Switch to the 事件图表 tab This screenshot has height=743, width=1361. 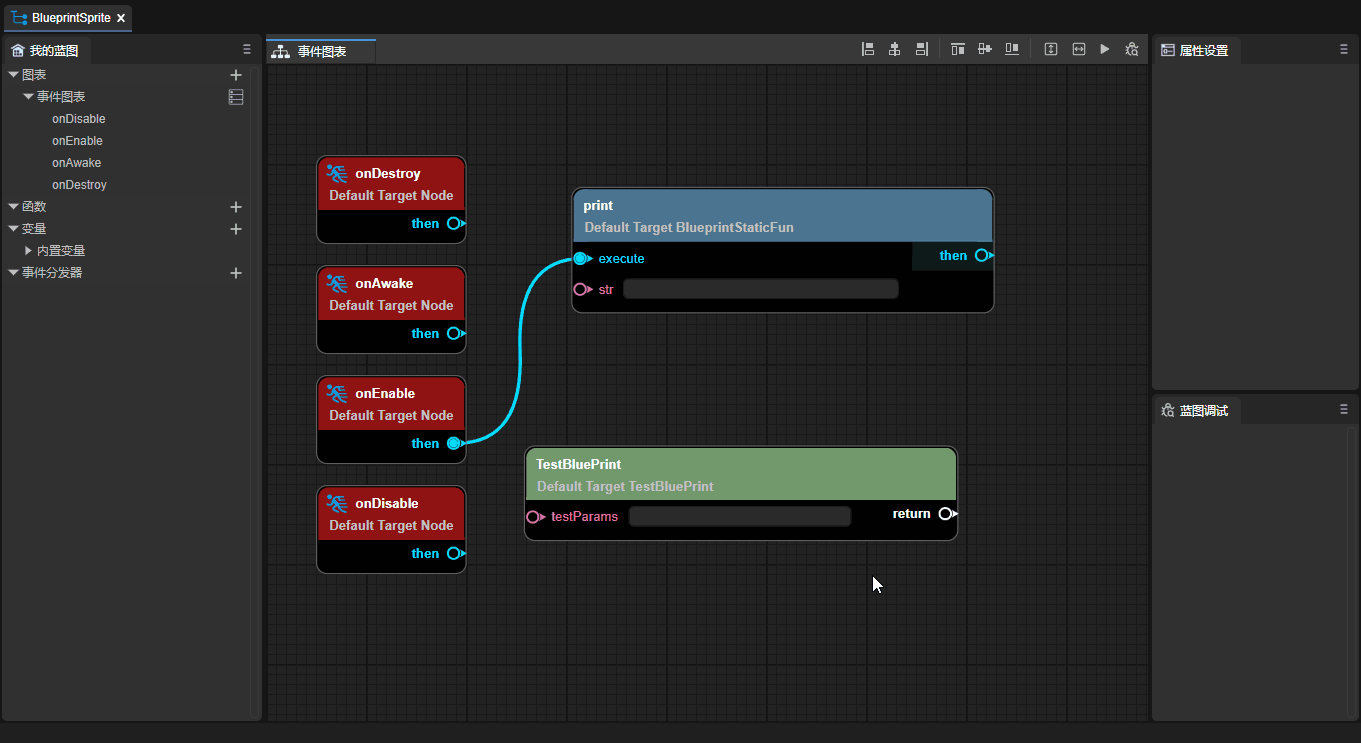pyautogui.click(x=321, y=51)
